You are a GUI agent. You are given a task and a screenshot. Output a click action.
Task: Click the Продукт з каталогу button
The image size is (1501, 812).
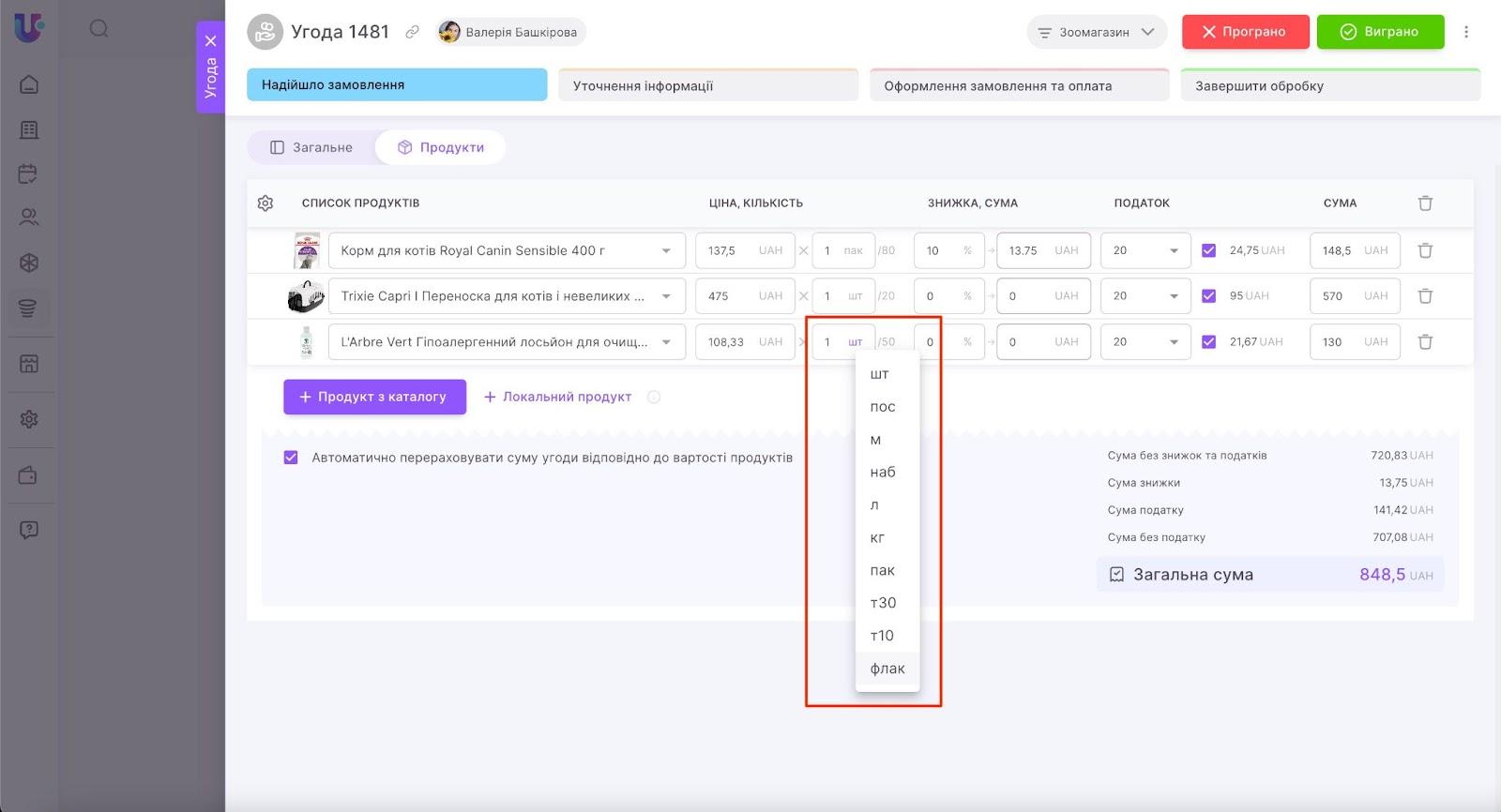click(374, 397)
